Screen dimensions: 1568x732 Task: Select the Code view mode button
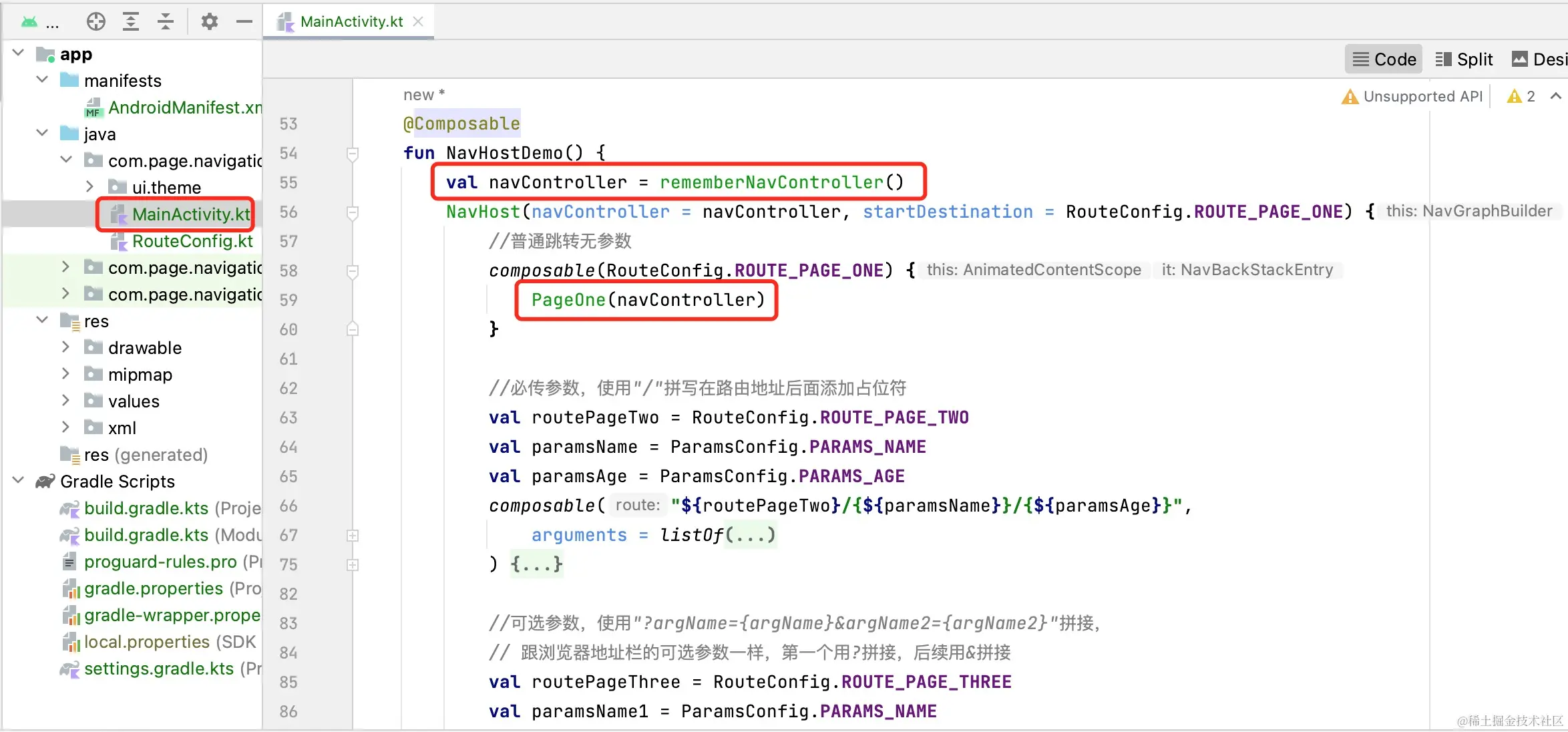[x=1384, y=59]
